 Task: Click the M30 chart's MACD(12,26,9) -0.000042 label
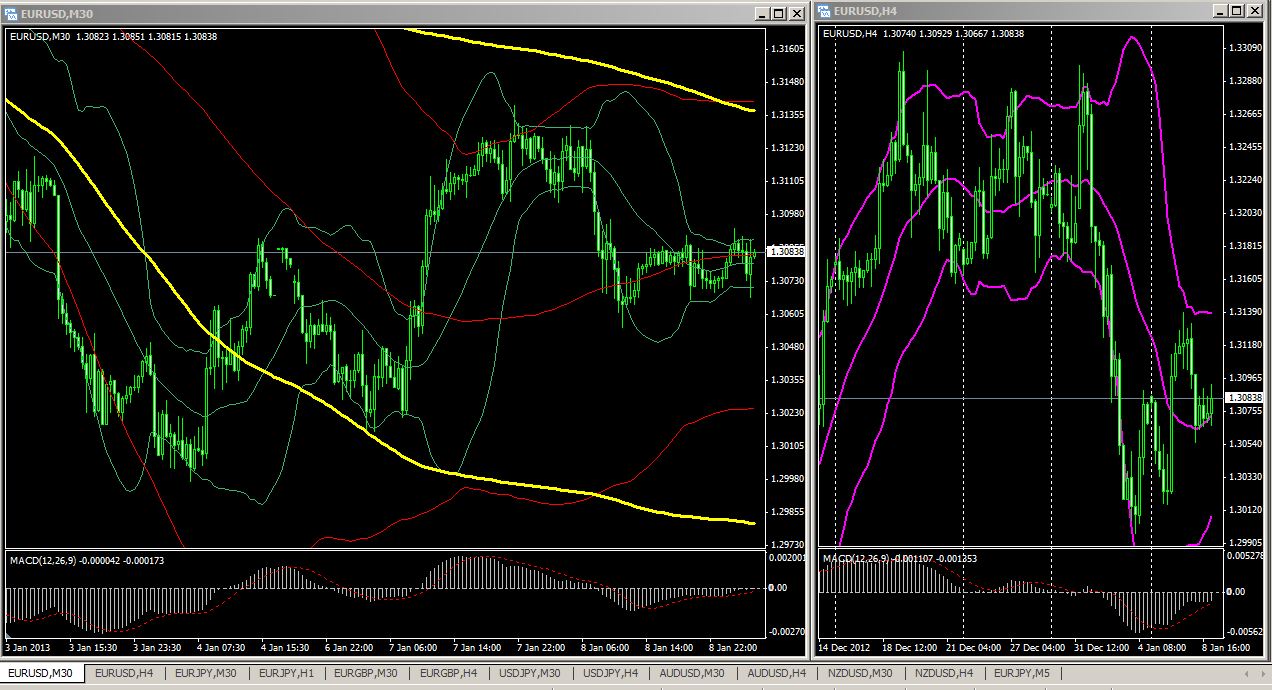tap(86, 561)
